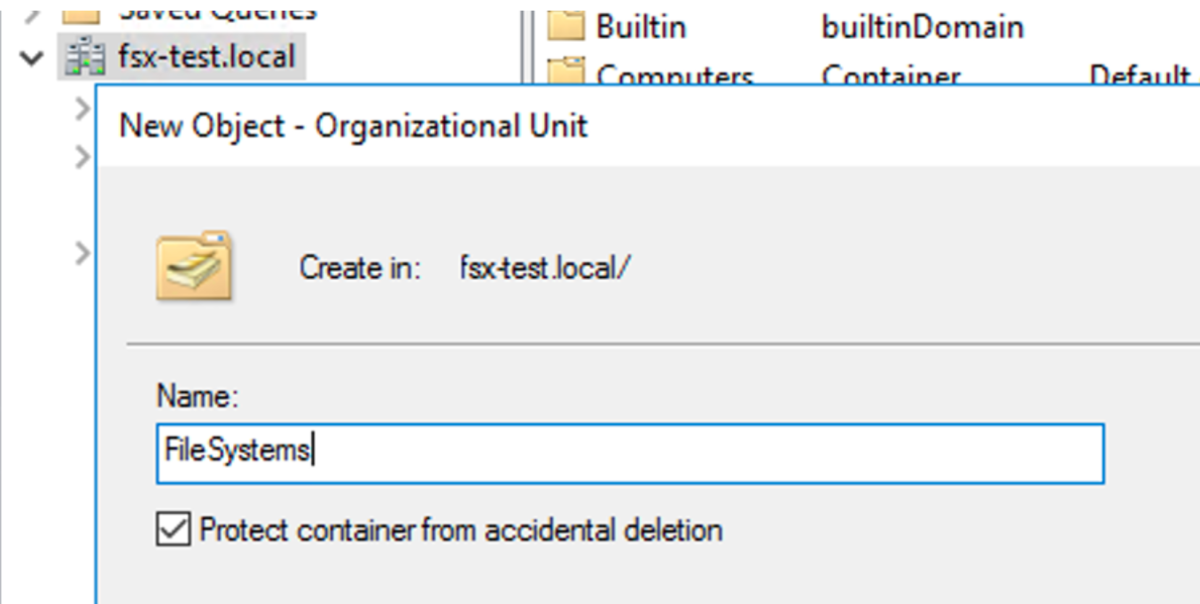Select the Builtin folder icon
Image resolution: width=1200 pixels, height=604 pixels.
click(x=566, y=25)
